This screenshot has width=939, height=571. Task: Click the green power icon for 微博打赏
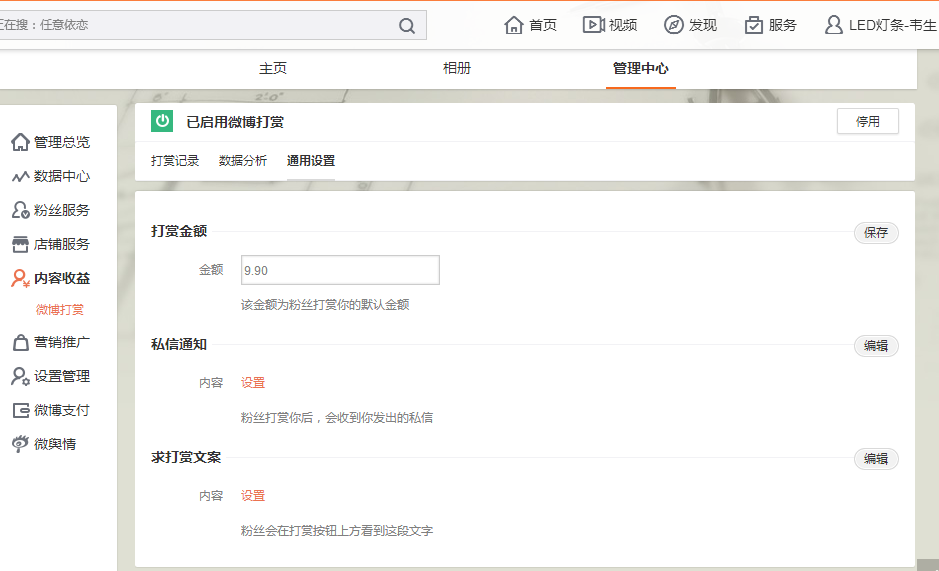click(x=162, y=121)
